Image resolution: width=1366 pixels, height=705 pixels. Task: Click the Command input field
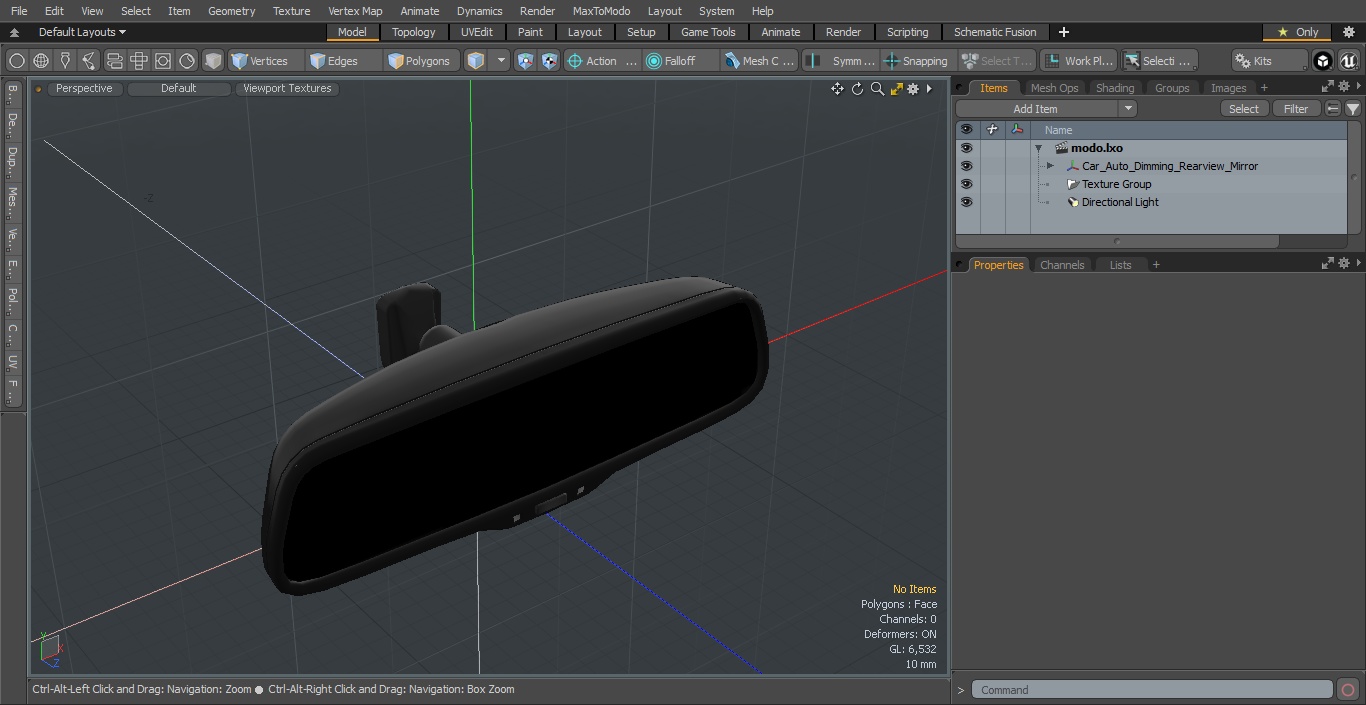1152,690
